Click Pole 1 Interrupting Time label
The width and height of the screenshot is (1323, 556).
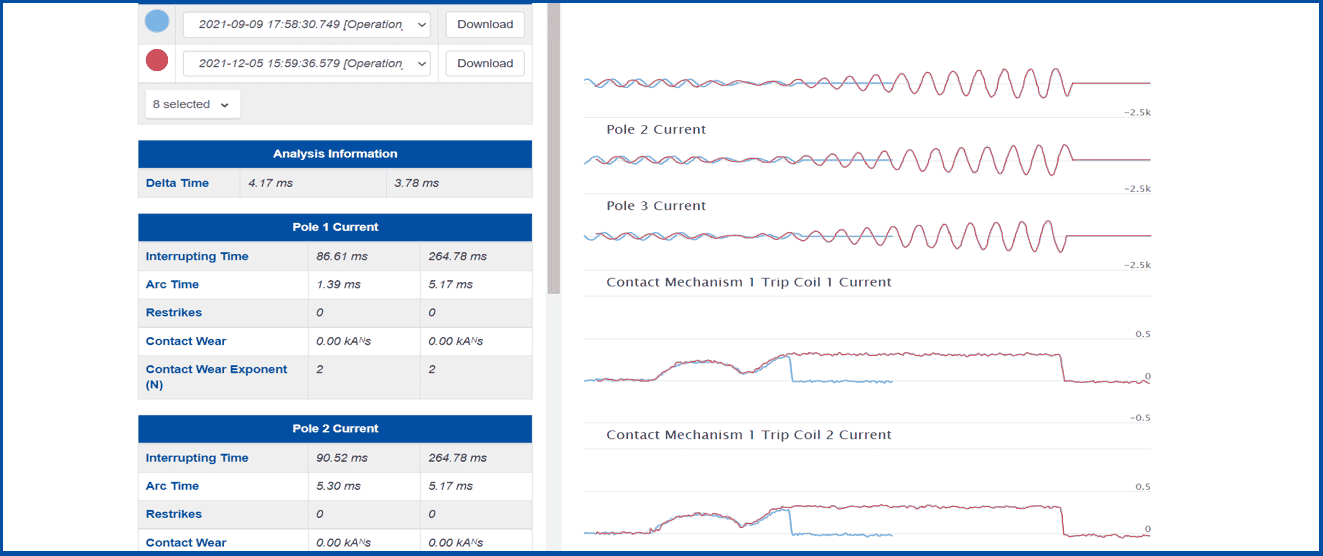click(197, 256)
